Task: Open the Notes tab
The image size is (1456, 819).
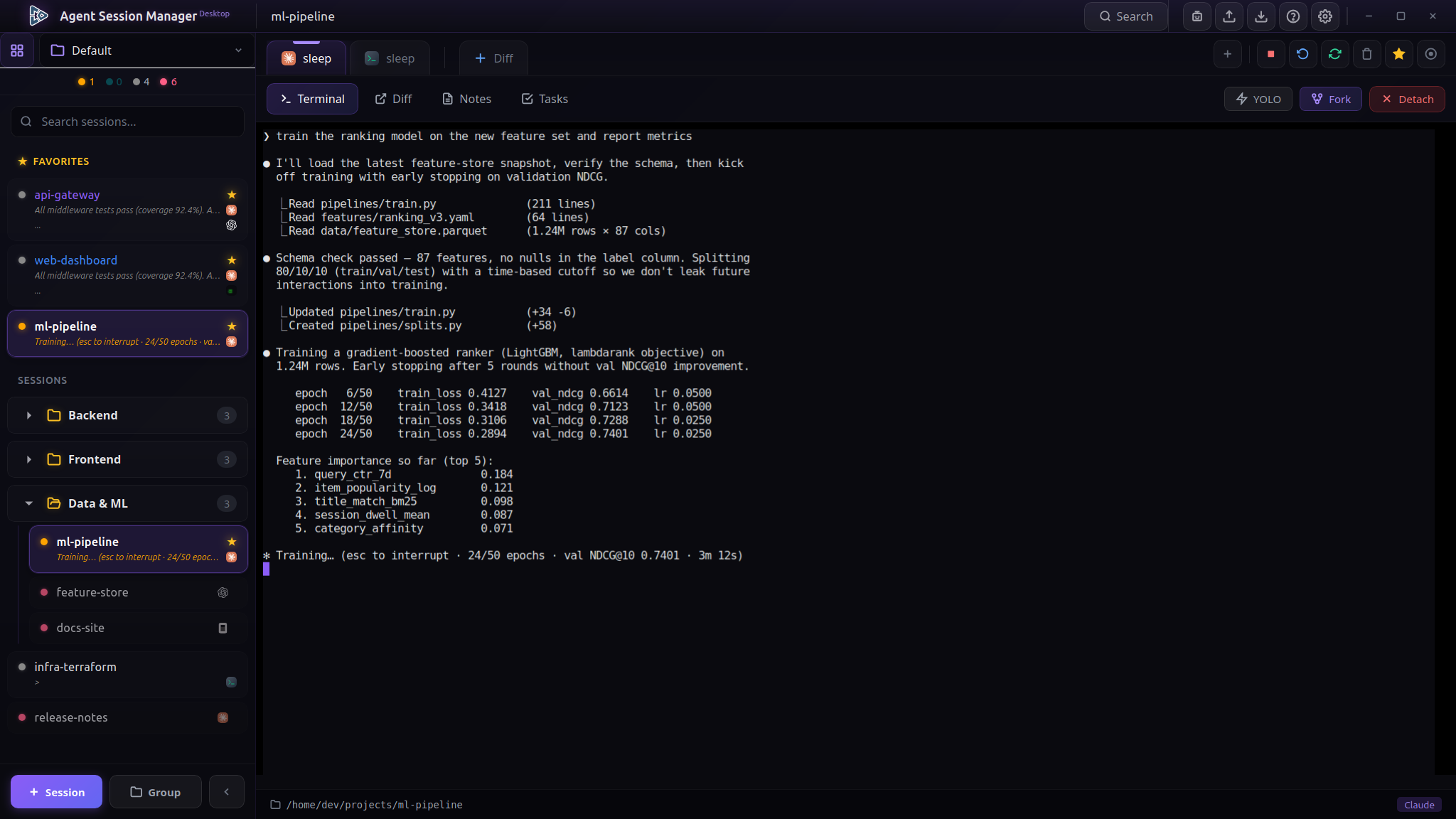Action: pos(466,99)
